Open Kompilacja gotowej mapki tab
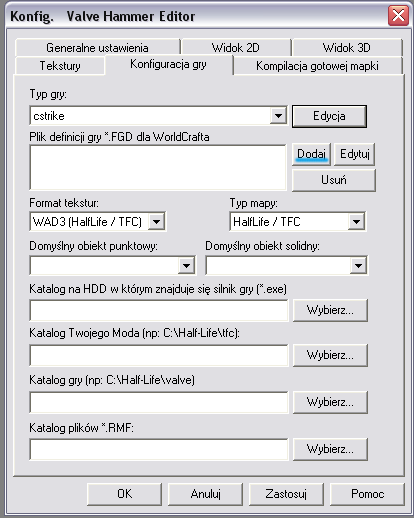The width and height of the screenshot is (414, 518). tap(317, 66)
